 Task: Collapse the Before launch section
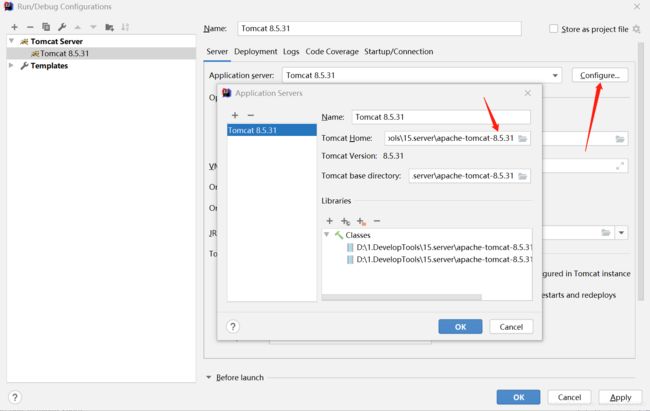point(209,377)
